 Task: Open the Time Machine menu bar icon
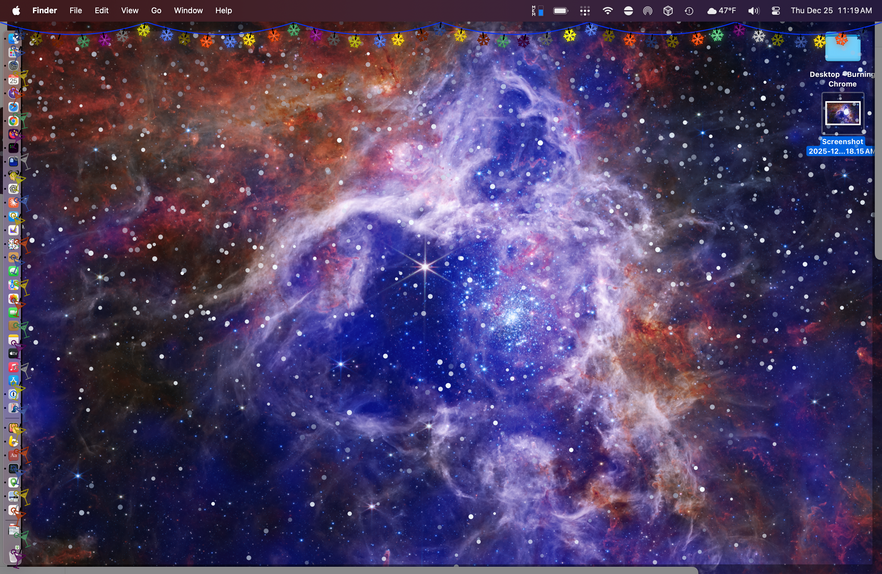tap(688, 10)
